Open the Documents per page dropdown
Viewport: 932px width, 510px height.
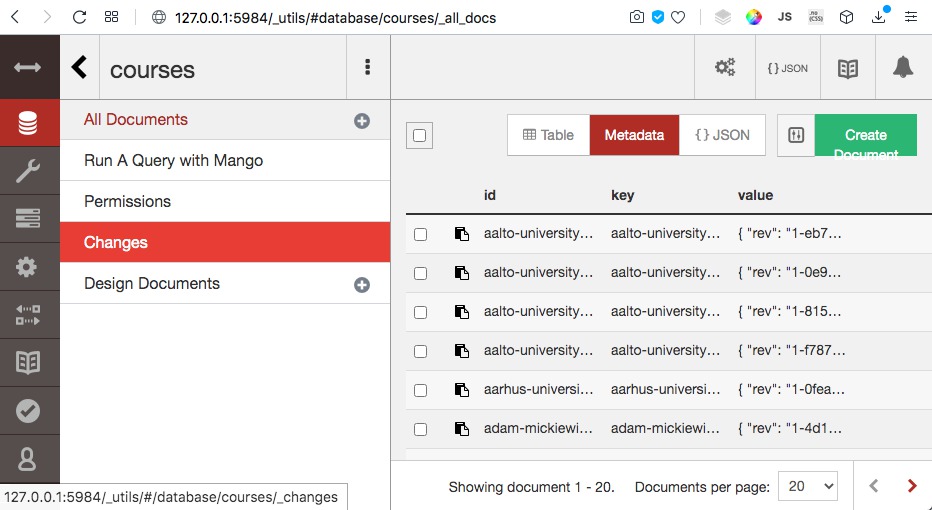tap(808, 487)
